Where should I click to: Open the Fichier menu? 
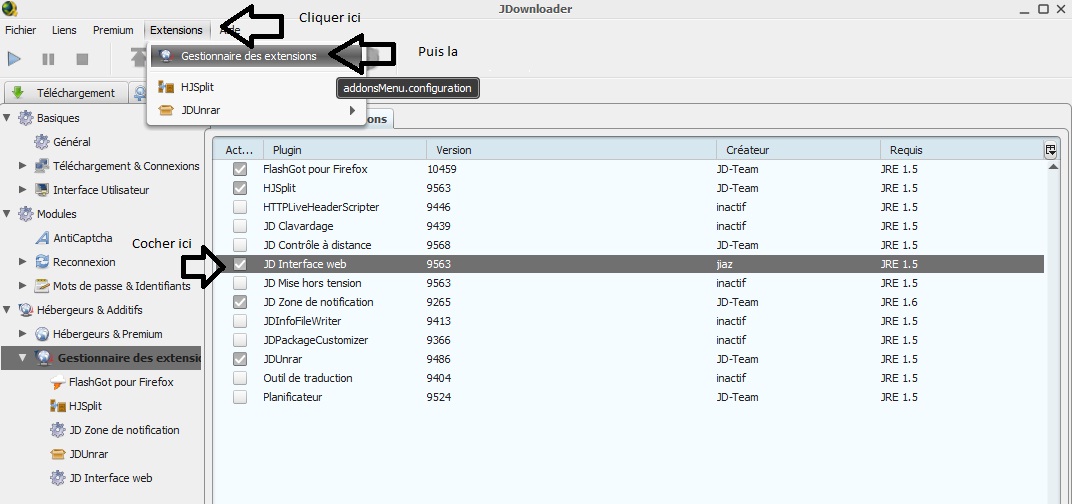point(20,30)
